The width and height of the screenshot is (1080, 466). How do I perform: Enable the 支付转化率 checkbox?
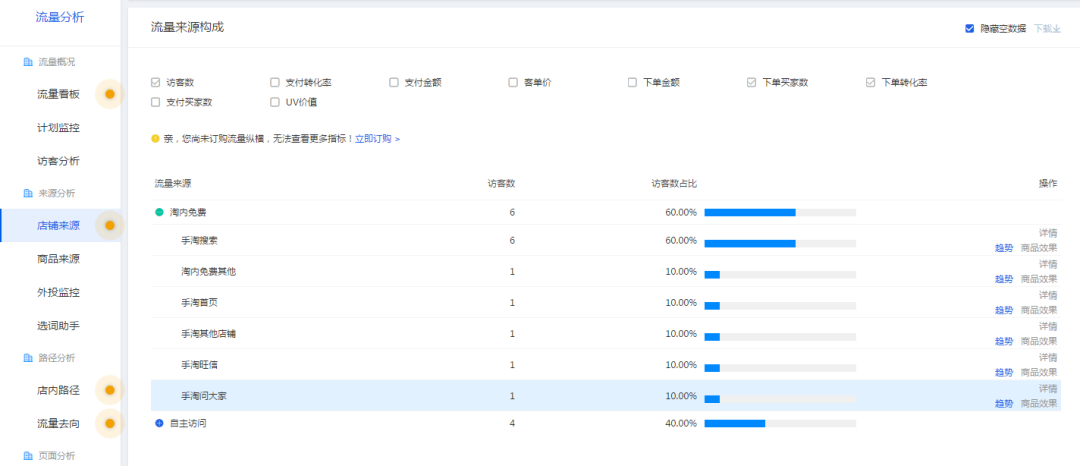275,82
